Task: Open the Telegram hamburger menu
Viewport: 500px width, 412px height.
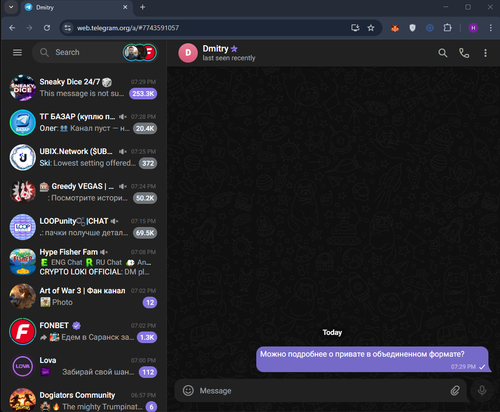Action: 17,52
